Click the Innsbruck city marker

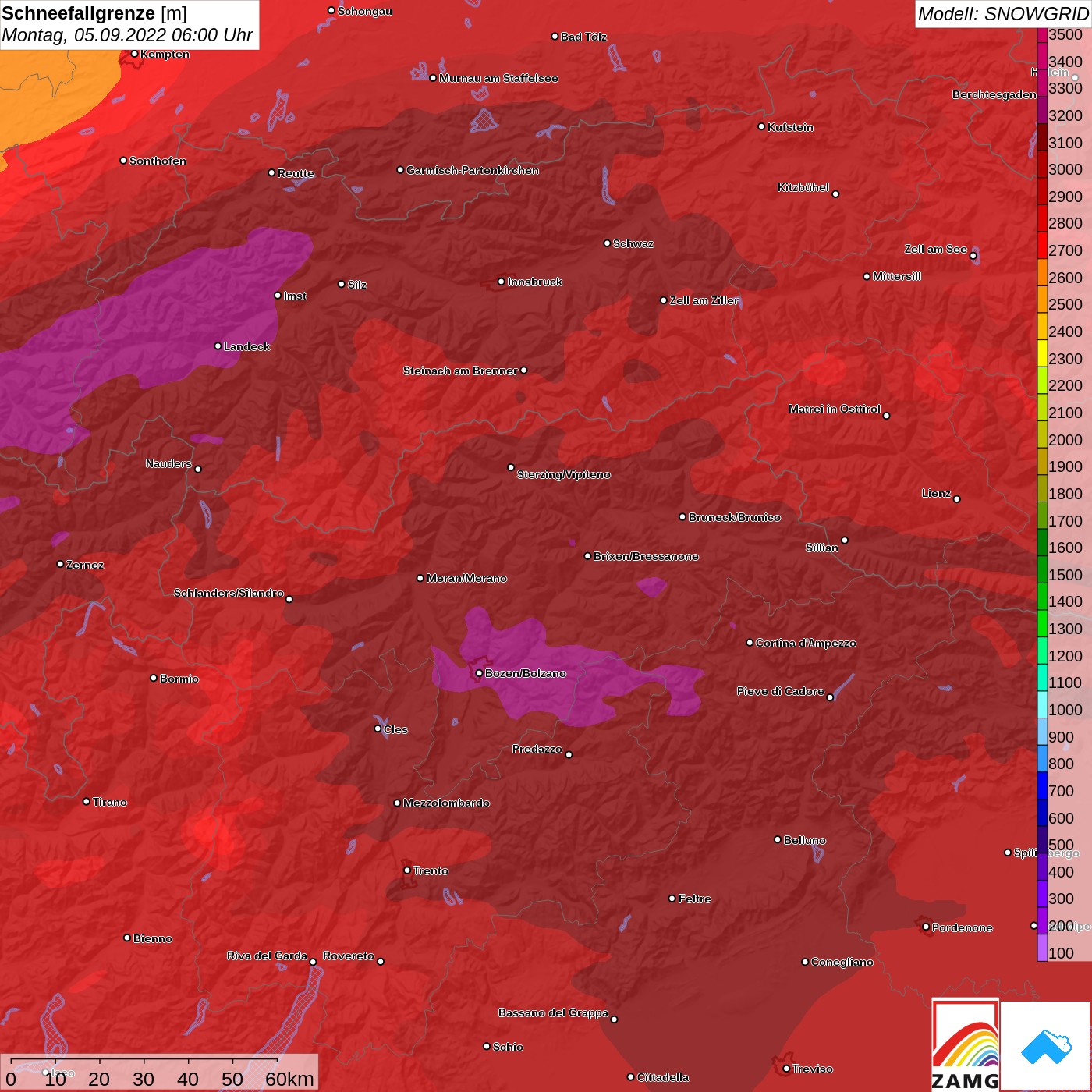click(x=502, y=282)
